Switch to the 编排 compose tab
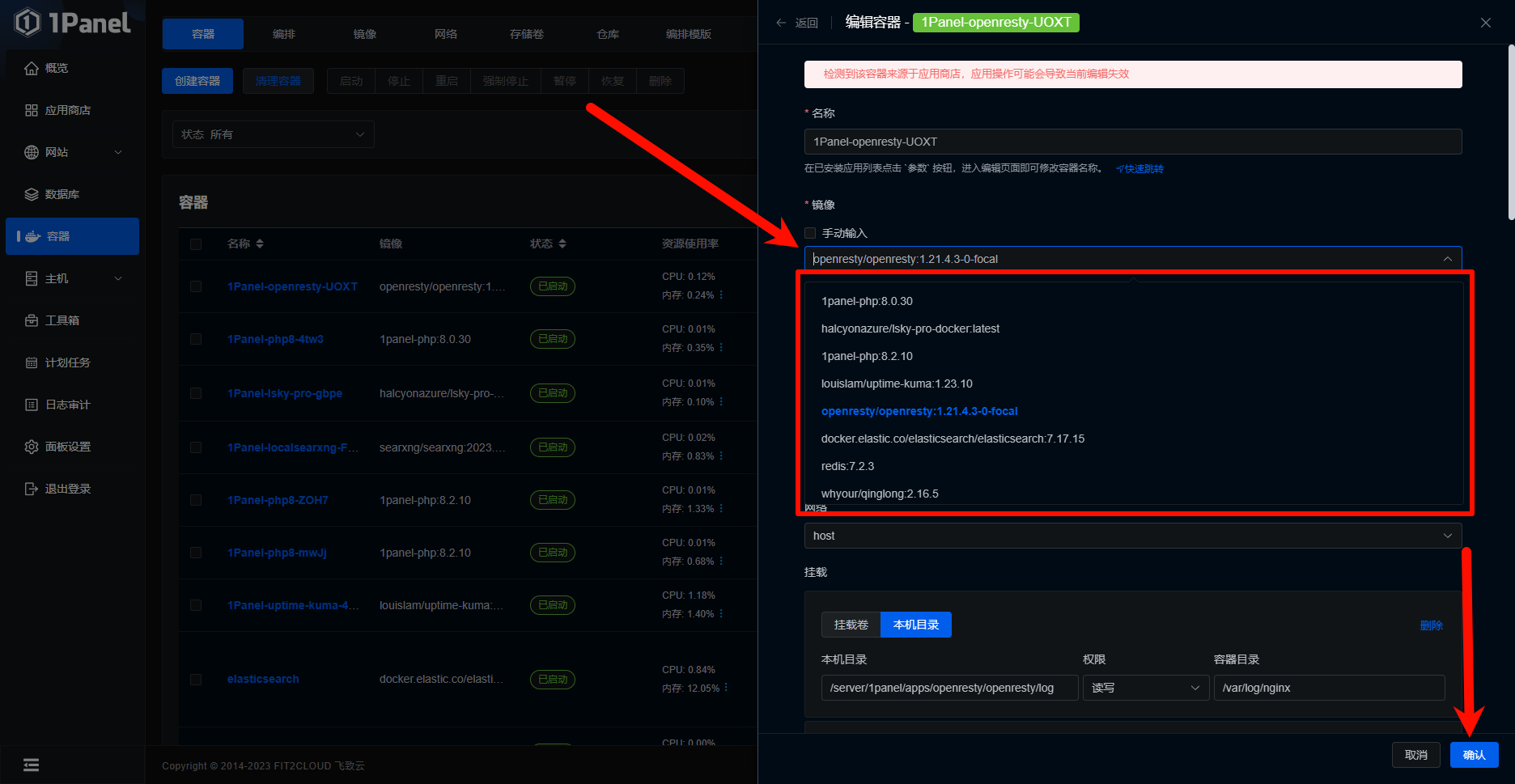Image resolution: width=1515 pixels, height=784 pixels. [284, 34]
